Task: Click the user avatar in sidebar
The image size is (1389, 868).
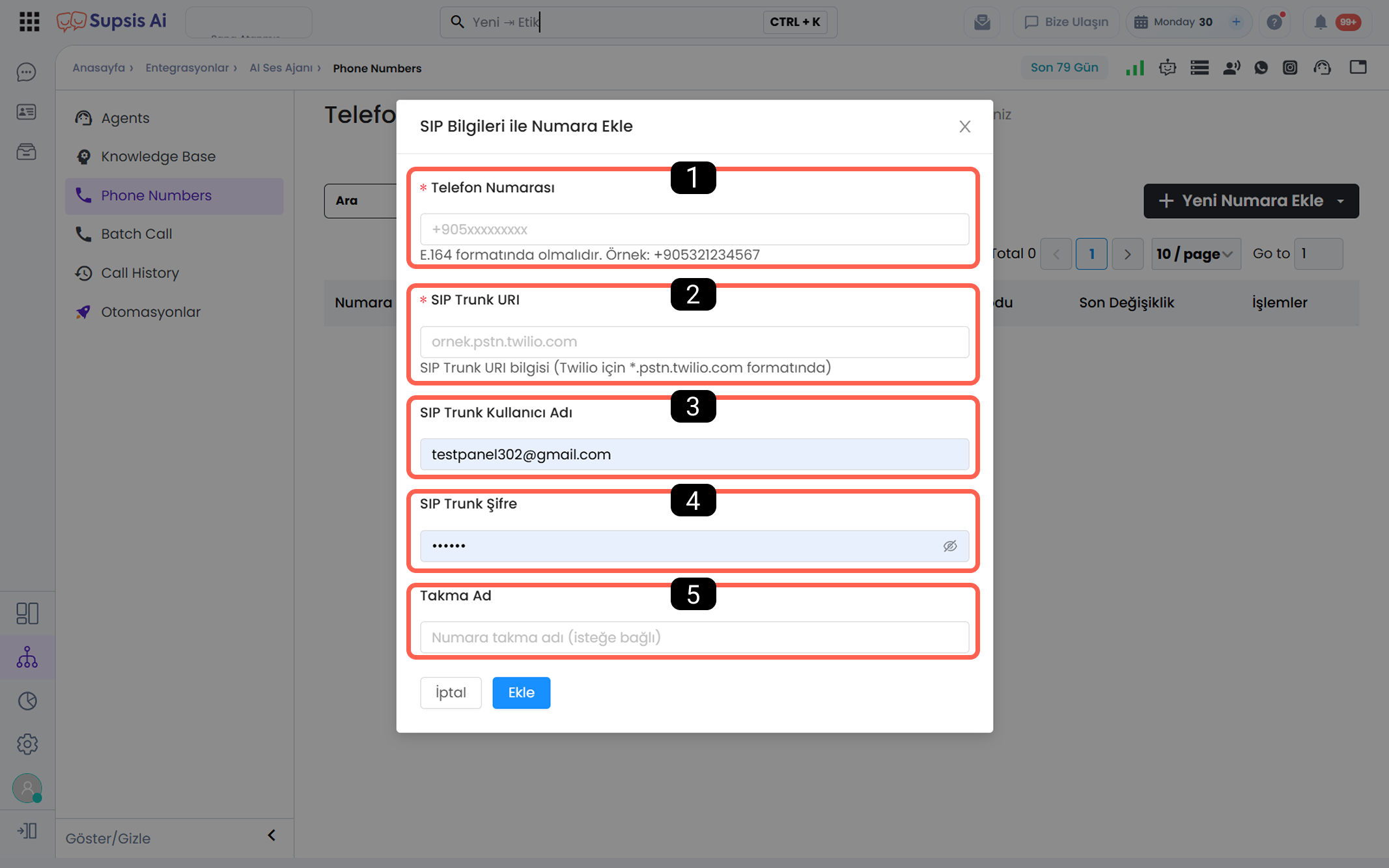Action: click(27, 788)
